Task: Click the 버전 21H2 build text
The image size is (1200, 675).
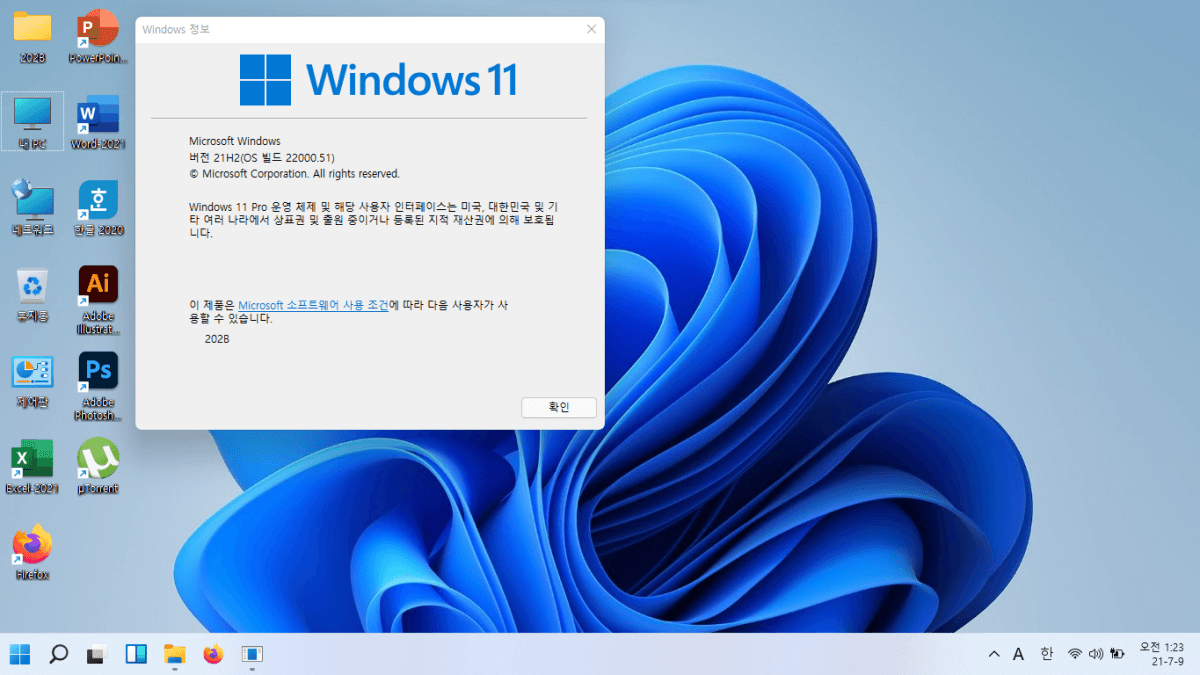Action: point(262,158)
